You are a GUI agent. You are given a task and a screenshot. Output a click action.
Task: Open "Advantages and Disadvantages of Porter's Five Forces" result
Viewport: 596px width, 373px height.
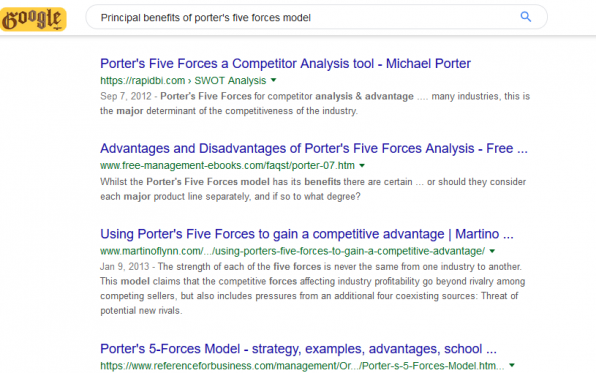(314, 148)
